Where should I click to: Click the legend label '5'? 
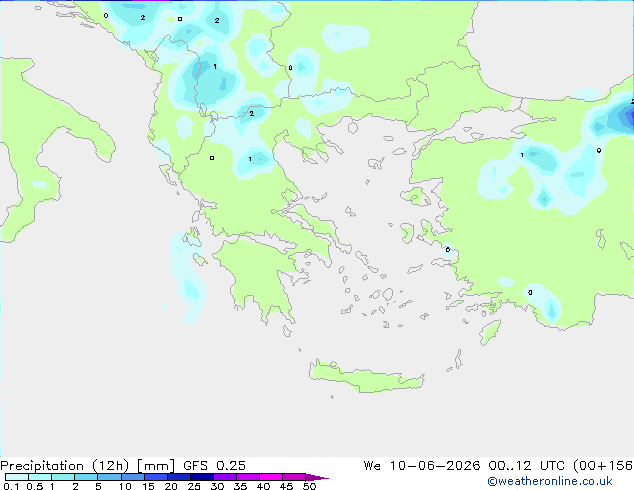click(98, 486)
